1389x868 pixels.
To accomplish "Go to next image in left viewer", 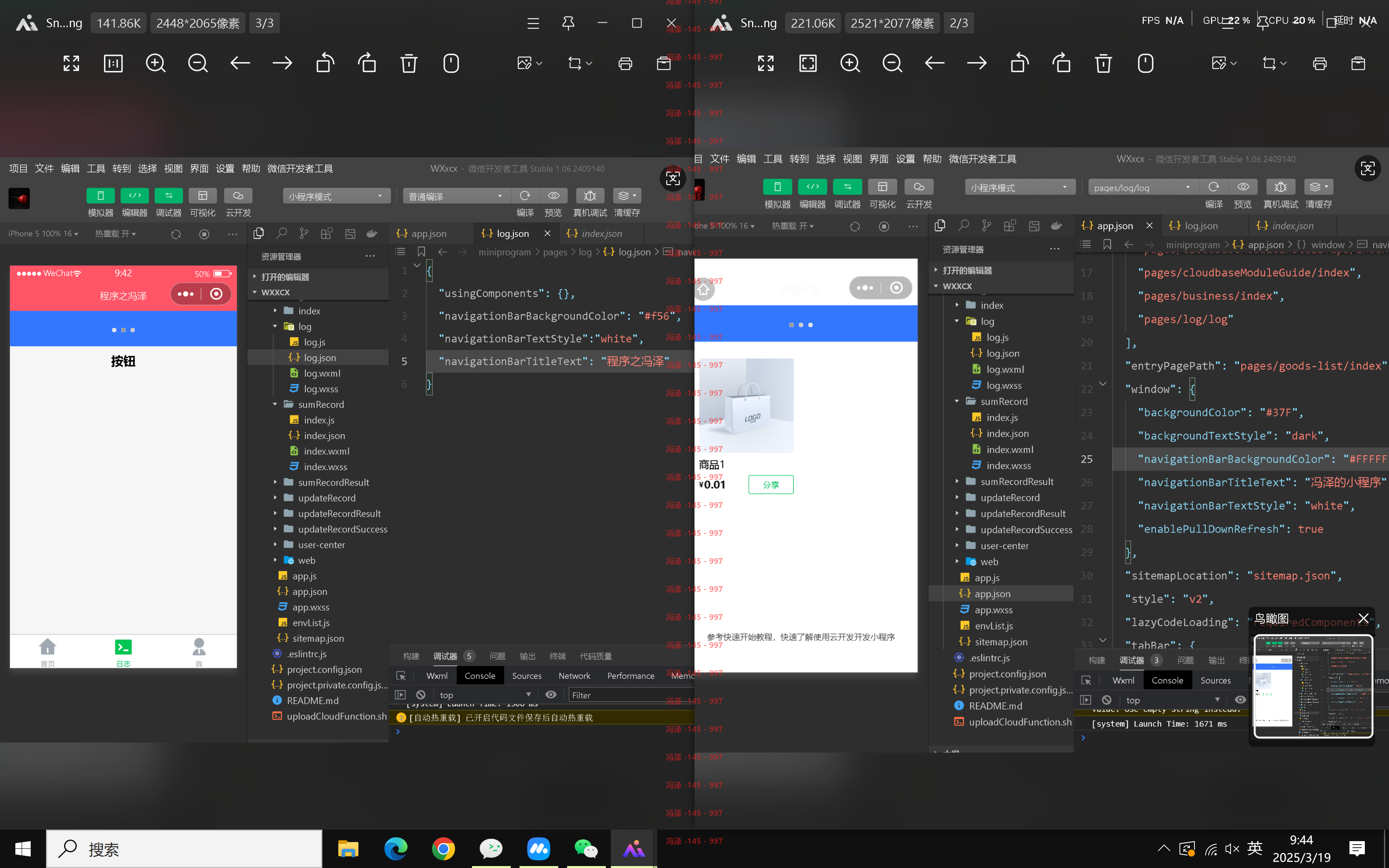I will [x=282, y=63].
